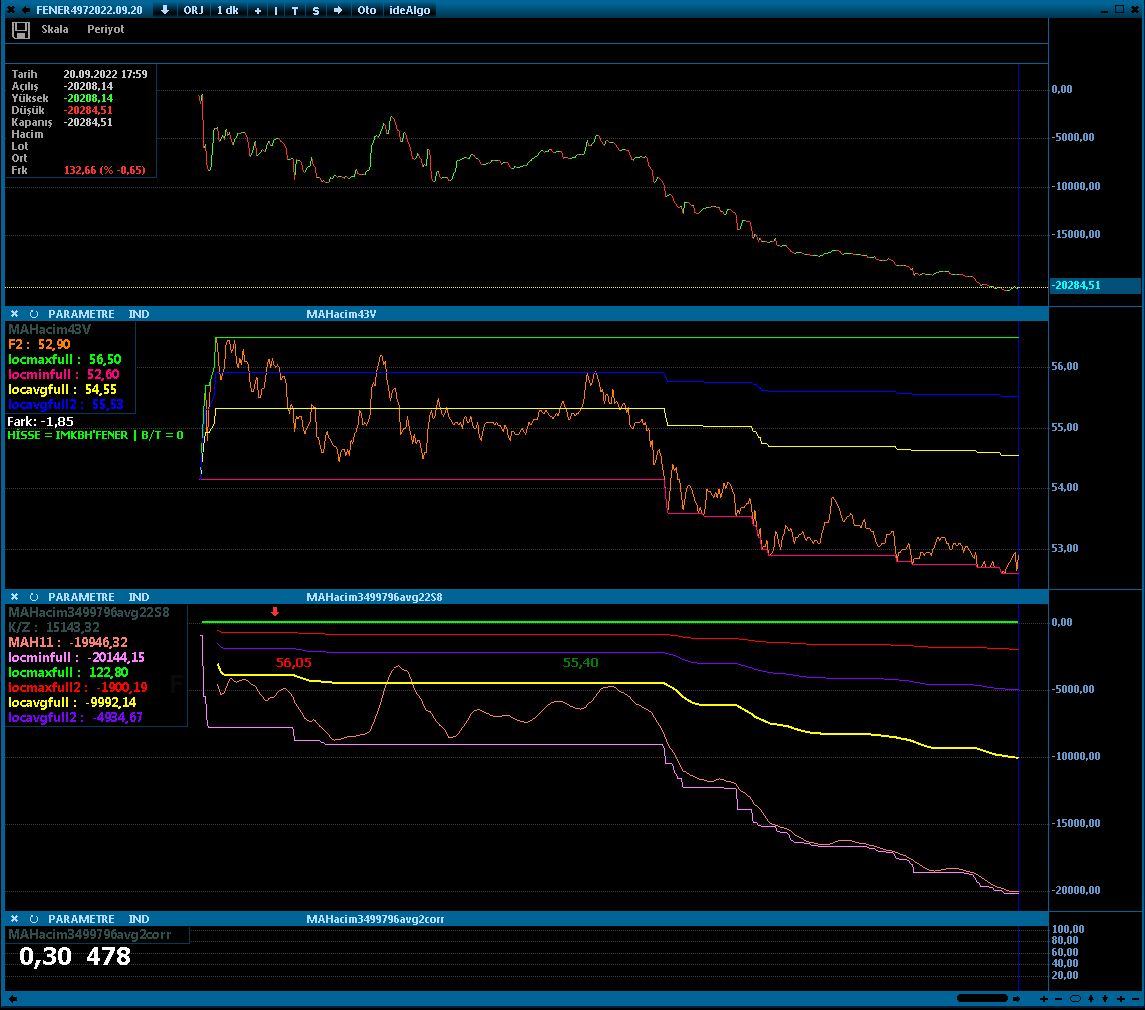1145x1010 pixels.
Task: Open the Skala menu
Action: (55, 29)
